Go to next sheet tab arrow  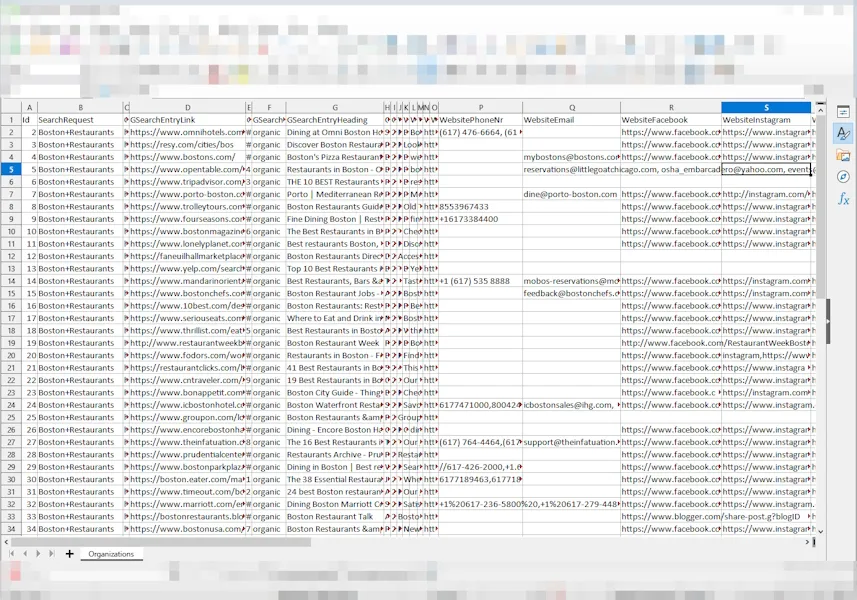38,553
